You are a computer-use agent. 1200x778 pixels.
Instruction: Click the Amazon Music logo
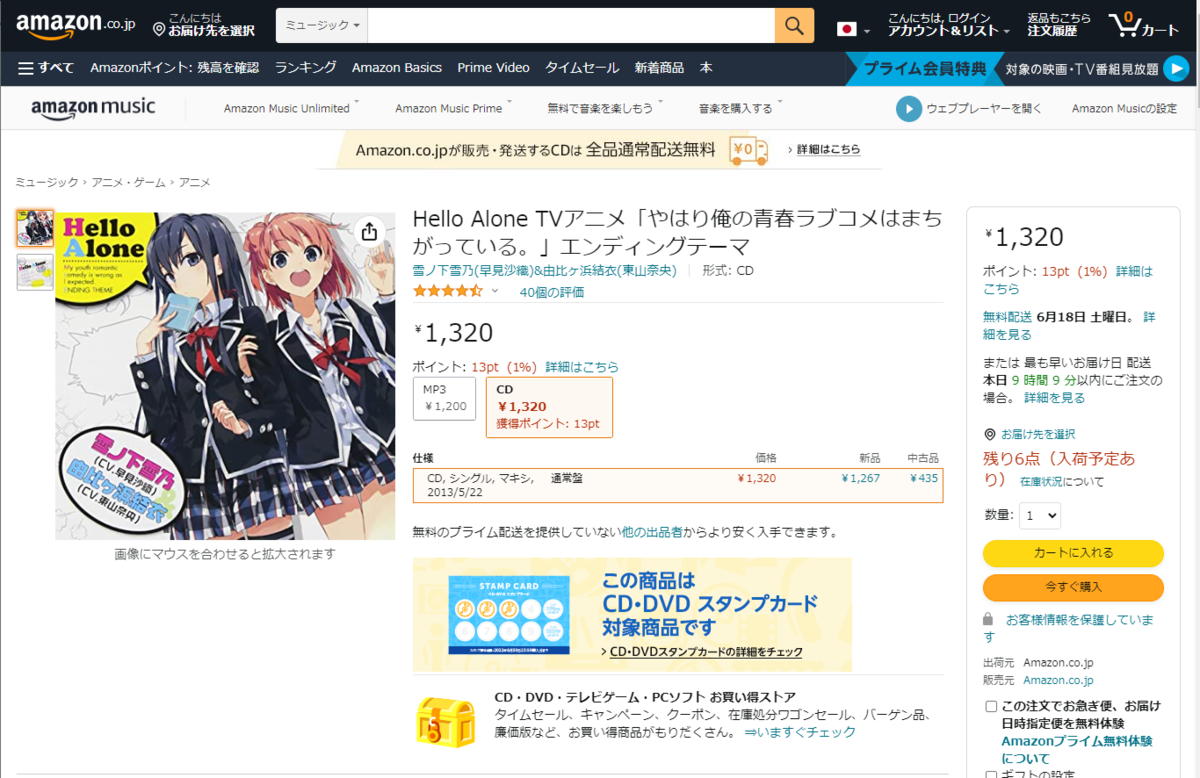[x=93, y=108]
